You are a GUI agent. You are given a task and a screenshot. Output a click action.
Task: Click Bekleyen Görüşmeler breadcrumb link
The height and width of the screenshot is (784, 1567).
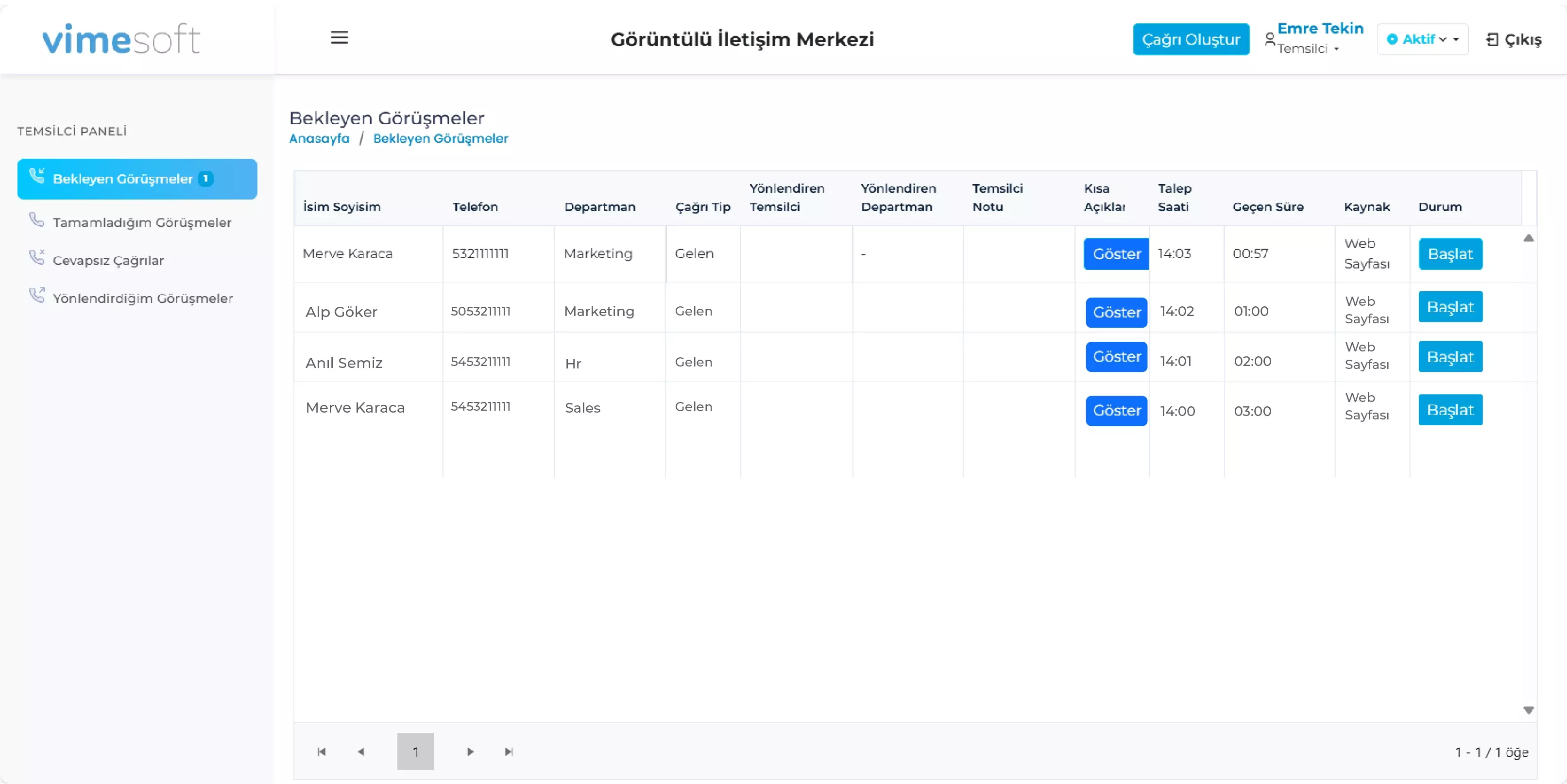coord(441,138)
